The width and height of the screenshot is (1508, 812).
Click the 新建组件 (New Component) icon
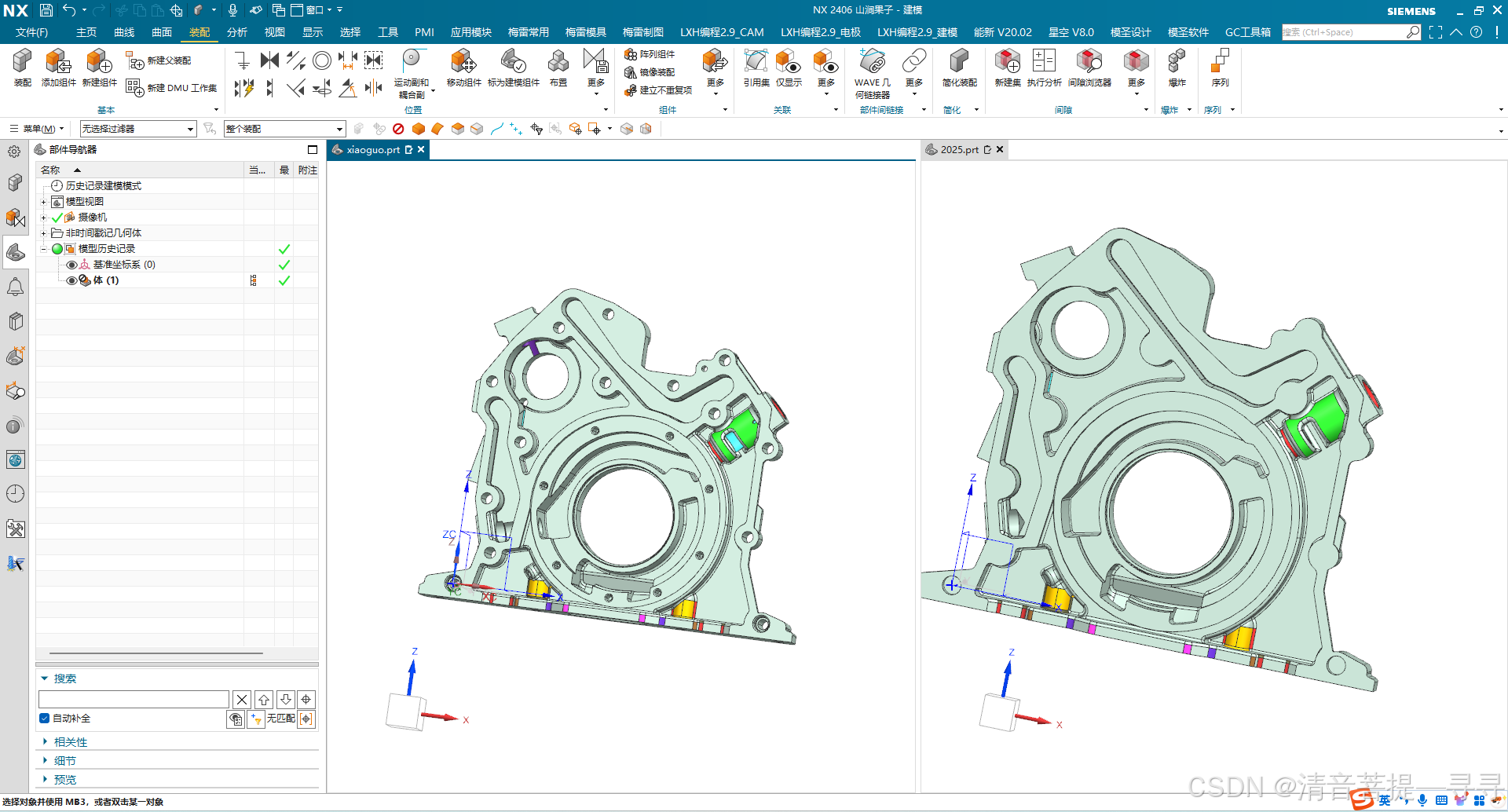coord(99,61)
